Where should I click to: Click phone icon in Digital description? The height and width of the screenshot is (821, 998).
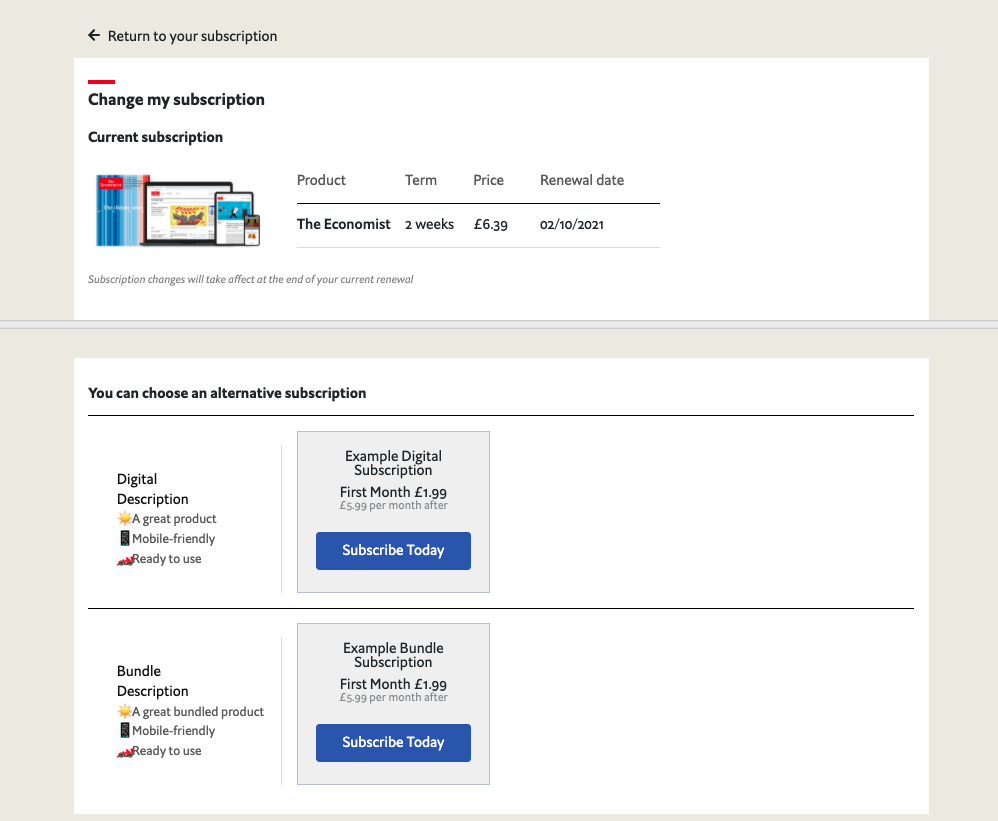(x=125, y=538)
